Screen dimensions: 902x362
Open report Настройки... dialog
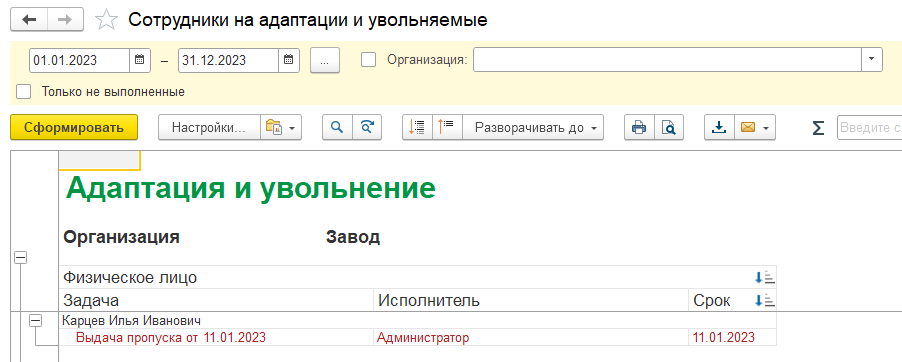pyautogui.click(x=209, y=127)
